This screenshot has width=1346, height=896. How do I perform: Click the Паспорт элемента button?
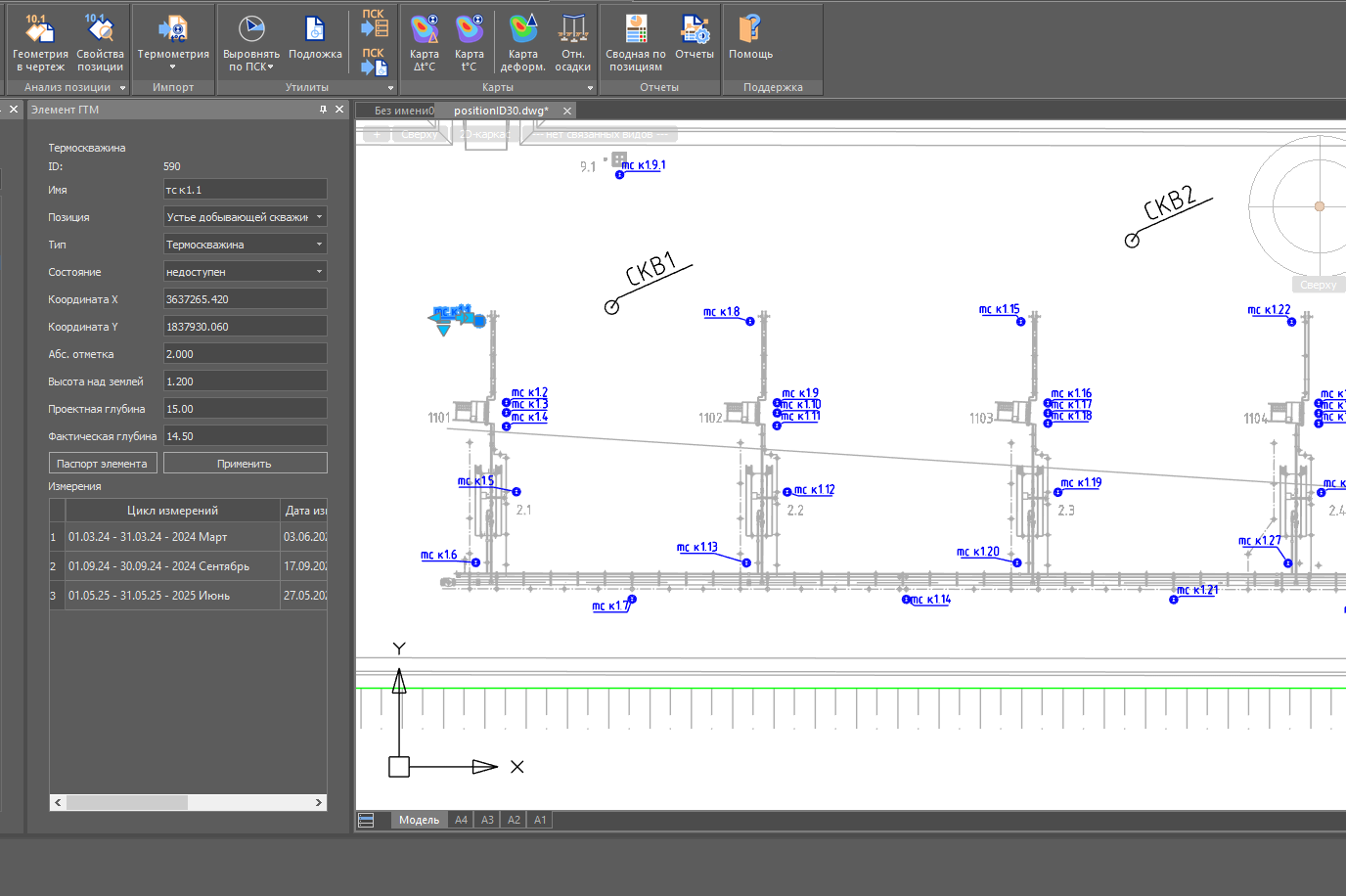103,464
